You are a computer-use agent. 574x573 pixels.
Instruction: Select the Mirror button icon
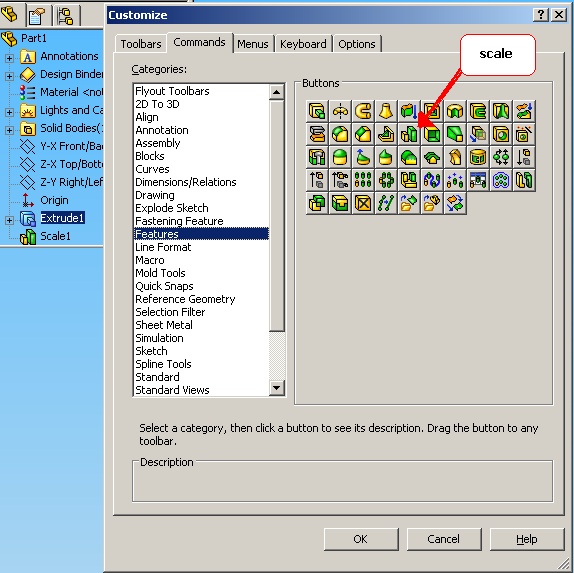pos(409,180)
